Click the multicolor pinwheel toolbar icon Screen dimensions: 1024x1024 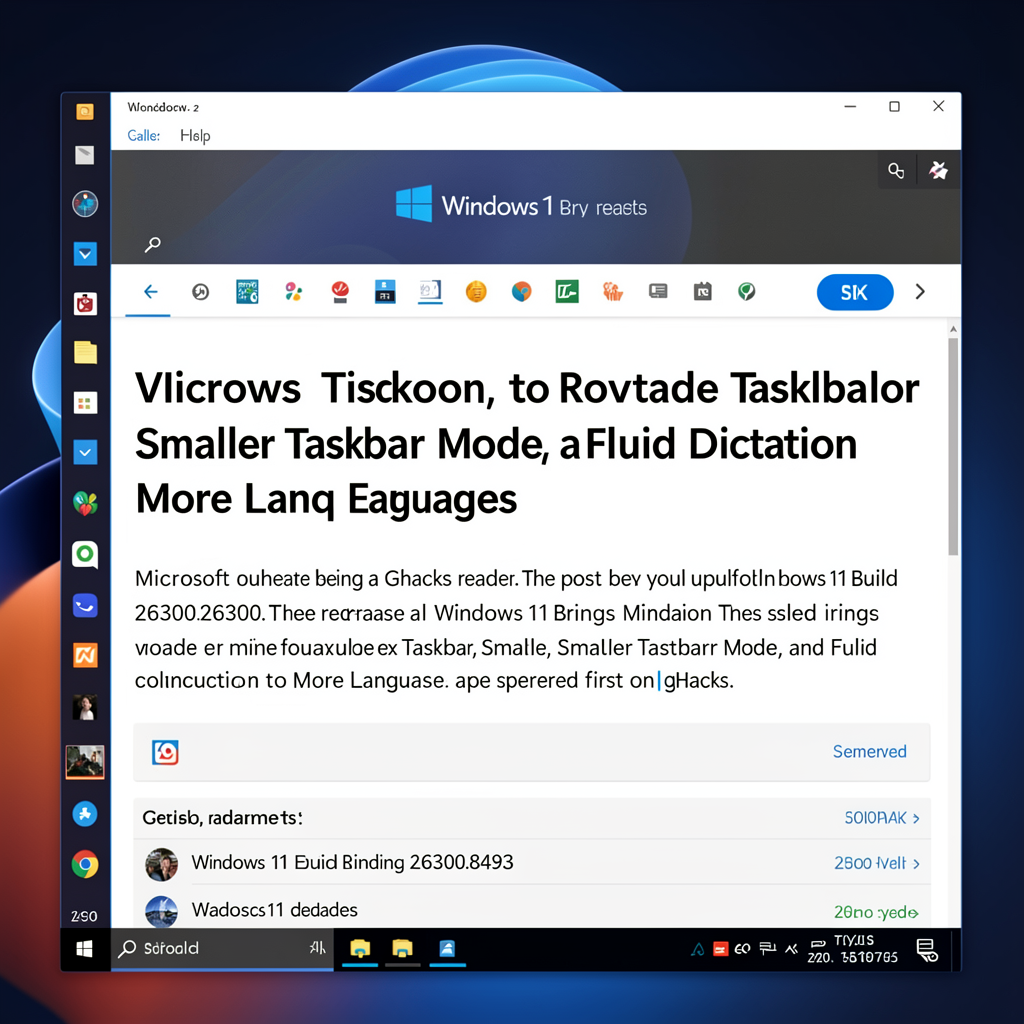(294, 291)
